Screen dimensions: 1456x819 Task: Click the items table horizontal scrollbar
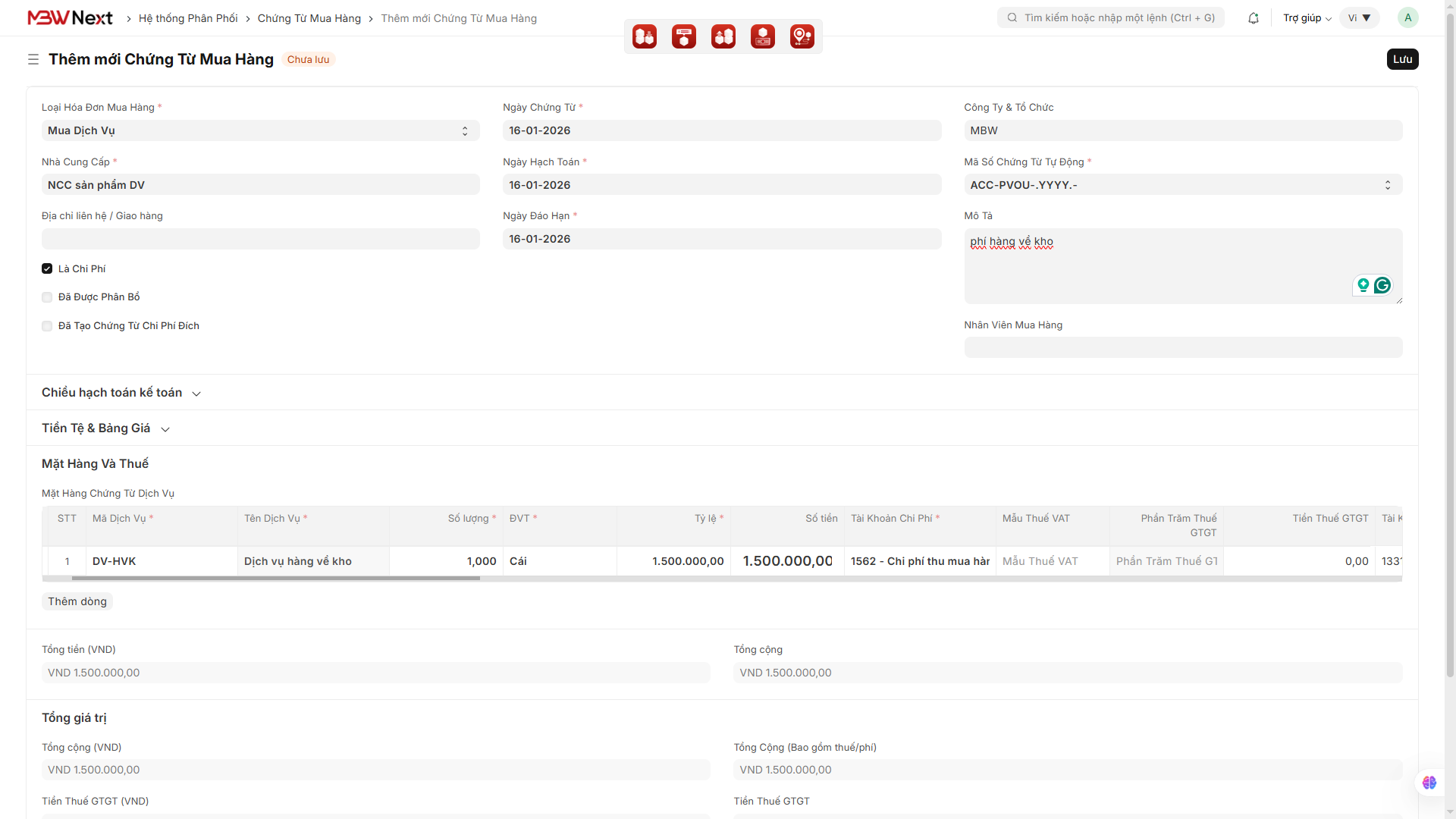tap(275, 579)
